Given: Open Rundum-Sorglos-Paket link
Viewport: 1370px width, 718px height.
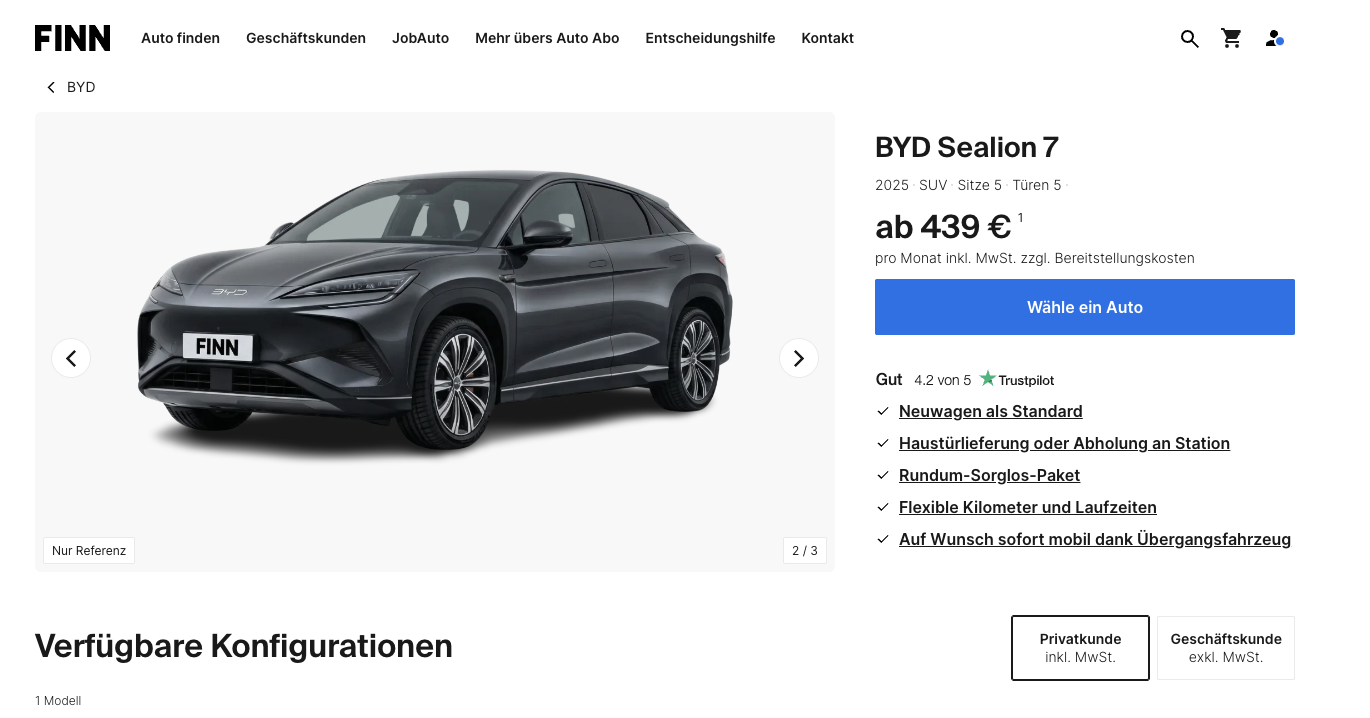Looking at the screenshot, I should (x=989, y=475).
